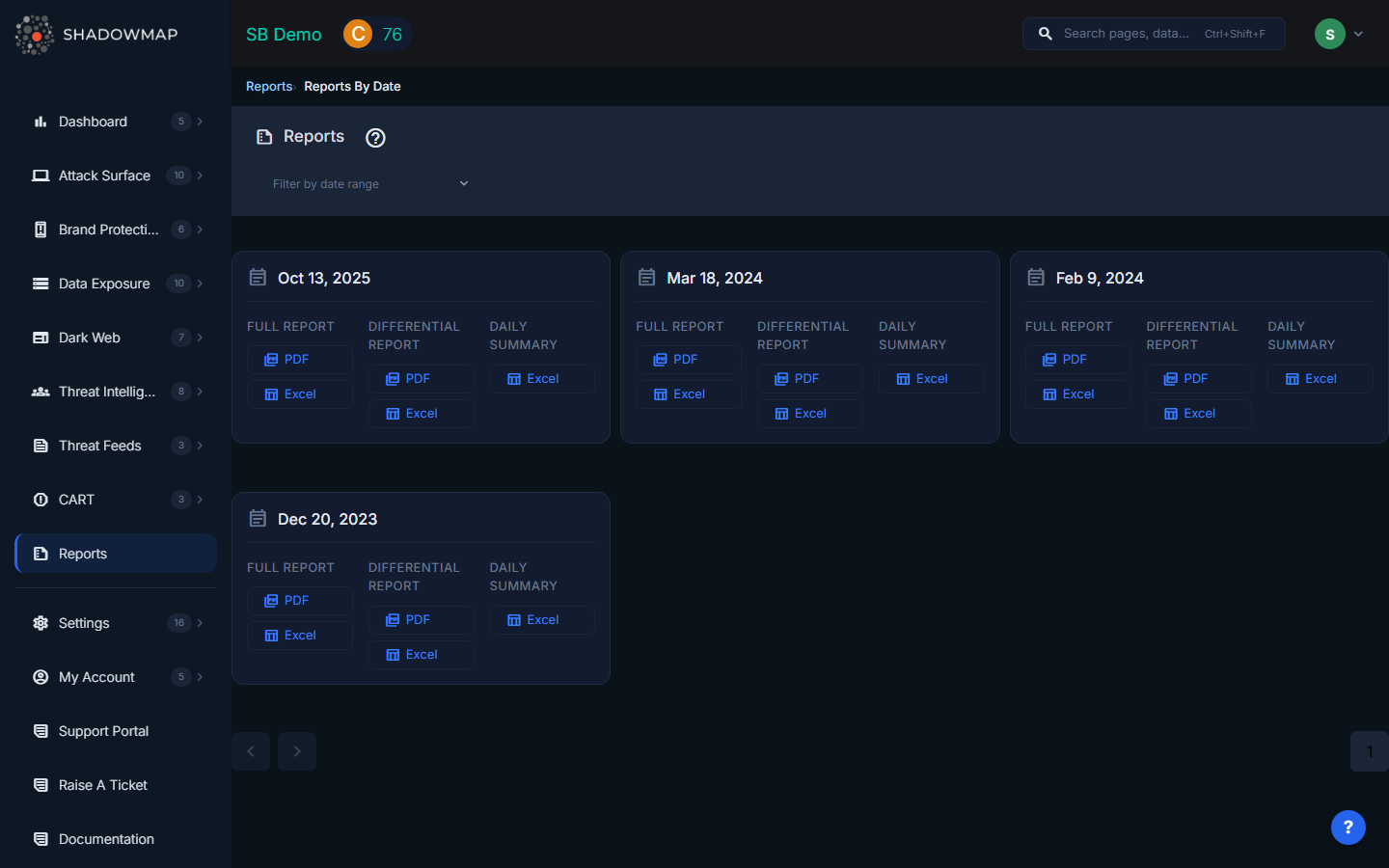Download Dec 20, 2023 differential report Excel
Viewport: 1389px width, 868px height.
pos(421,655)
